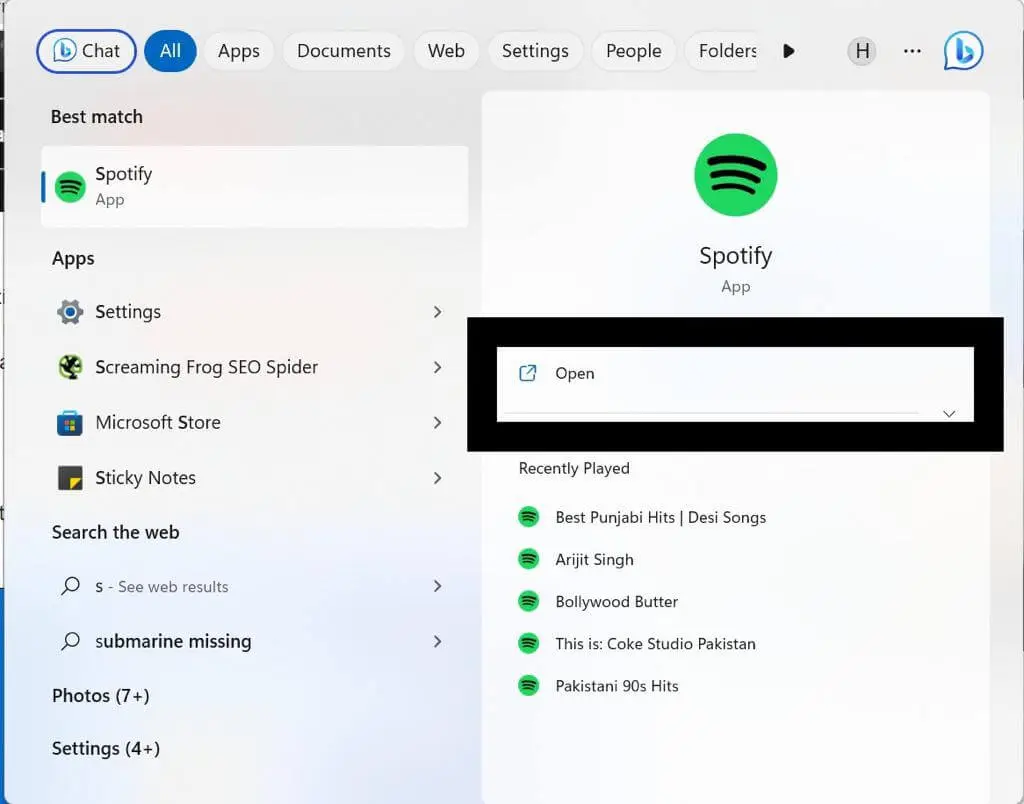Show more filter tabs with the arrow

pyautogui.click(x=788, y=51)
